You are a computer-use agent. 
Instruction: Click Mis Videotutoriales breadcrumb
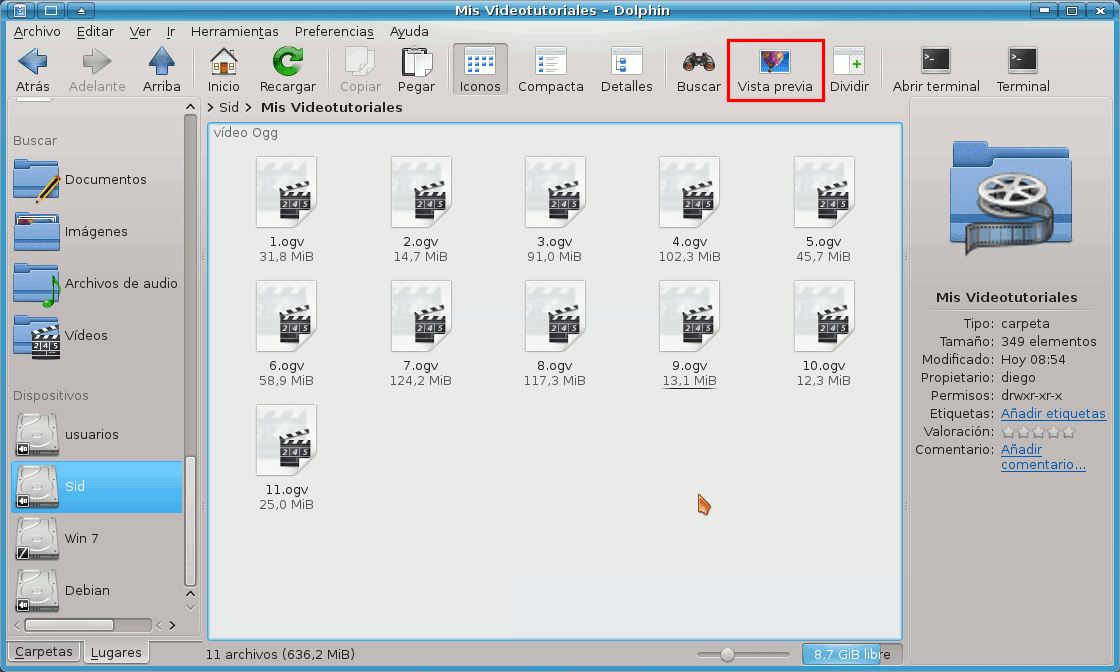331,107
